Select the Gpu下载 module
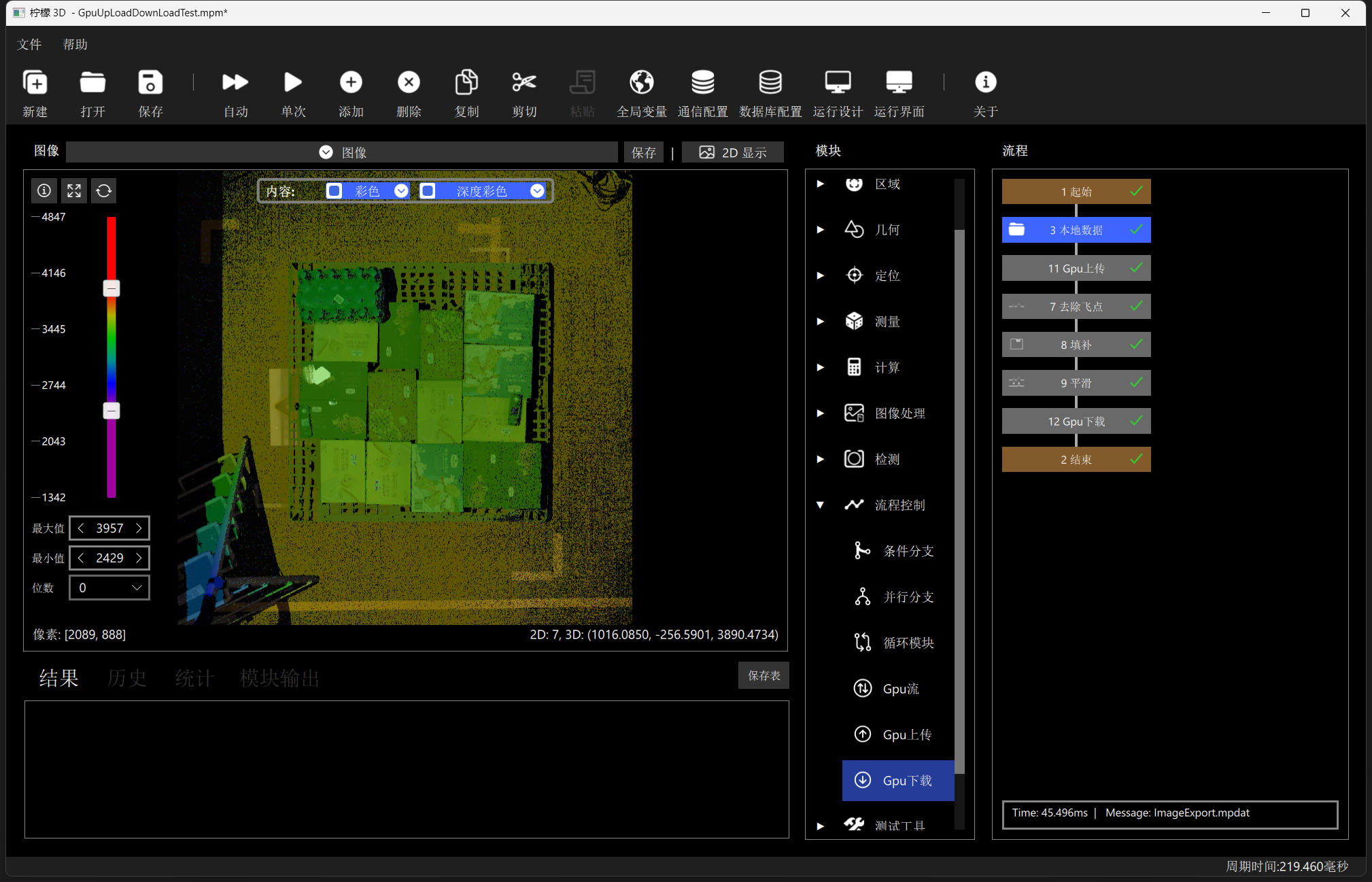The image size is (1372, 882). (x=898, y=781)
